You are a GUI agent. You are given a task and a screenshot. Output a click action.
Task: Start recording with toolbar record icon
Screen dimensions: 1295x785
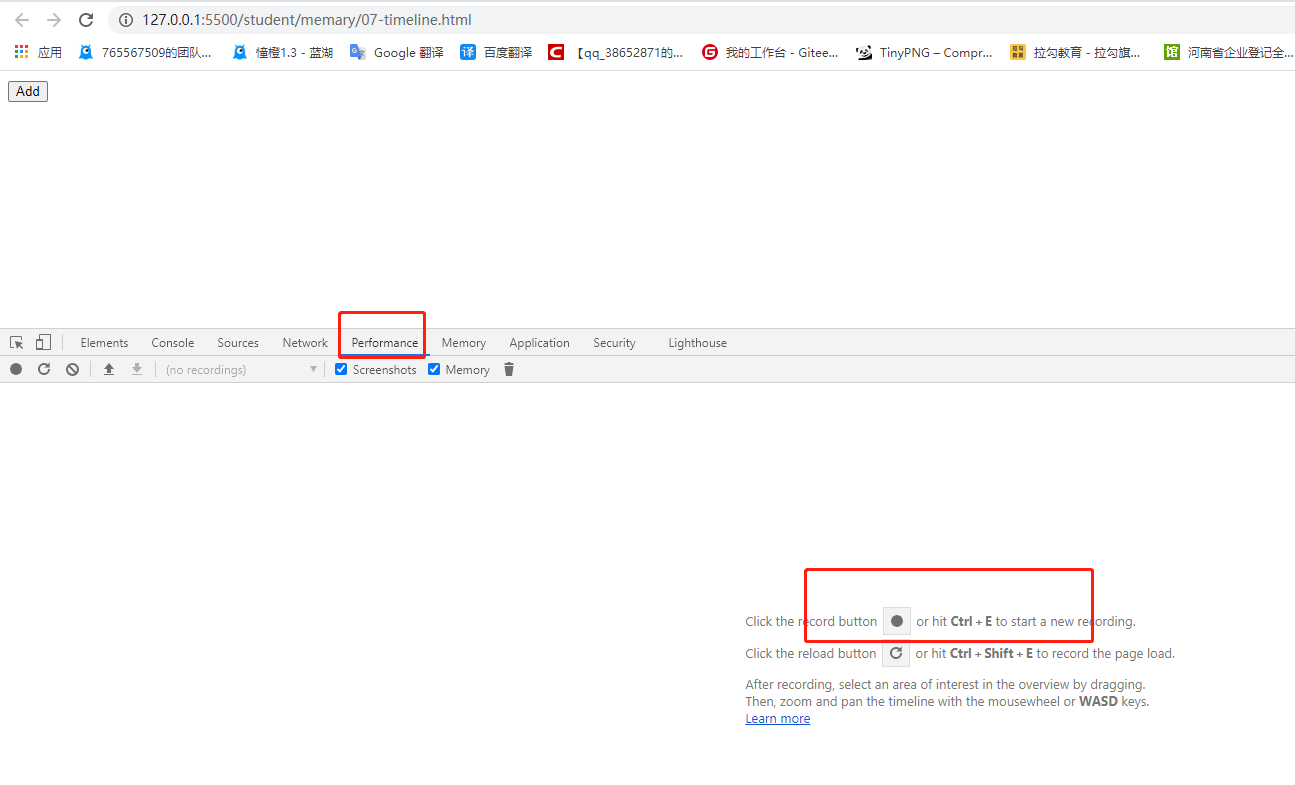(x=16, y=369)
